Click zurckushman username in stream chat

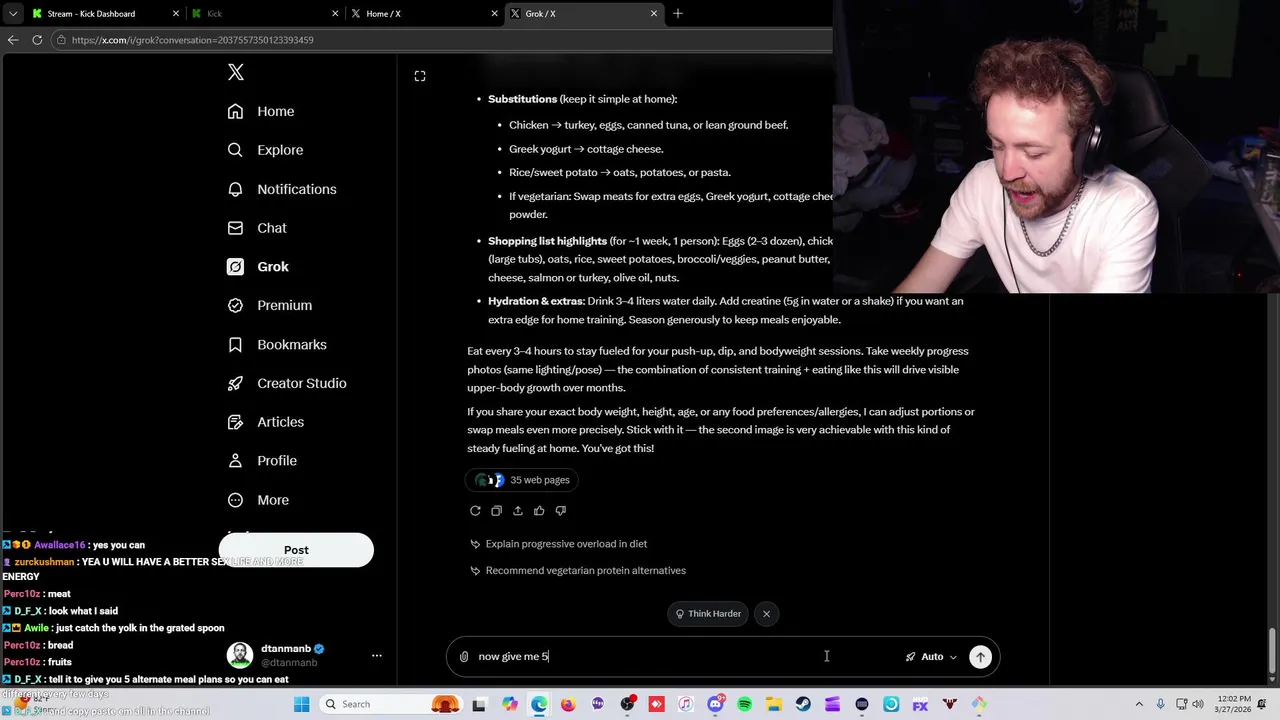point(44,562)
